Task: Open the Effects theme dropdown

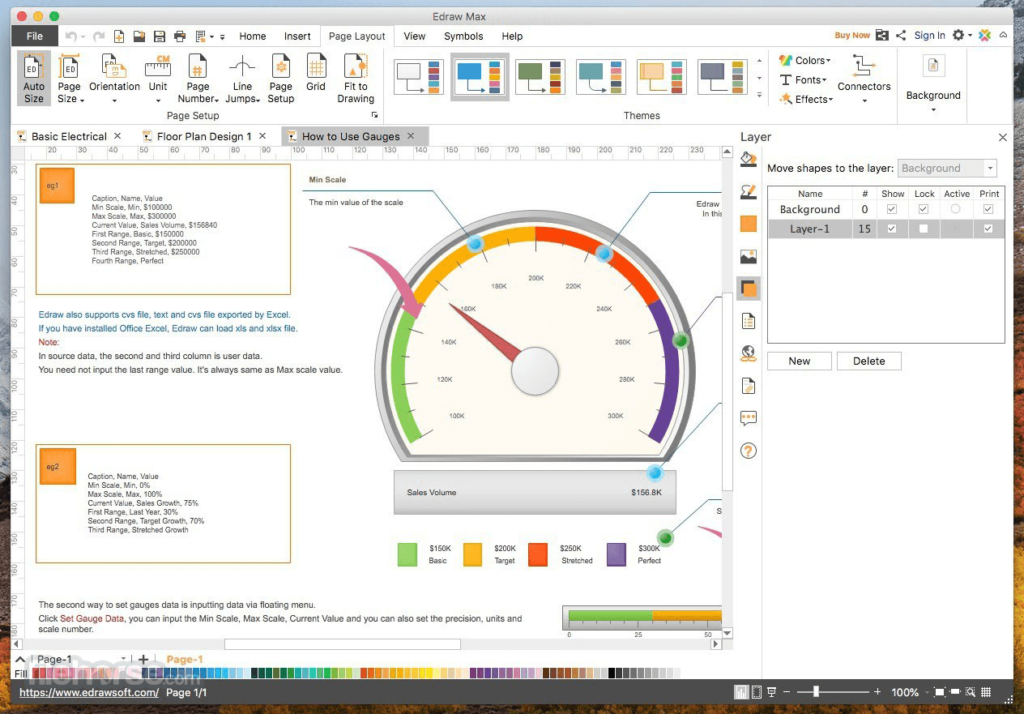Action: pyautogui.click(x=806, y=99)
